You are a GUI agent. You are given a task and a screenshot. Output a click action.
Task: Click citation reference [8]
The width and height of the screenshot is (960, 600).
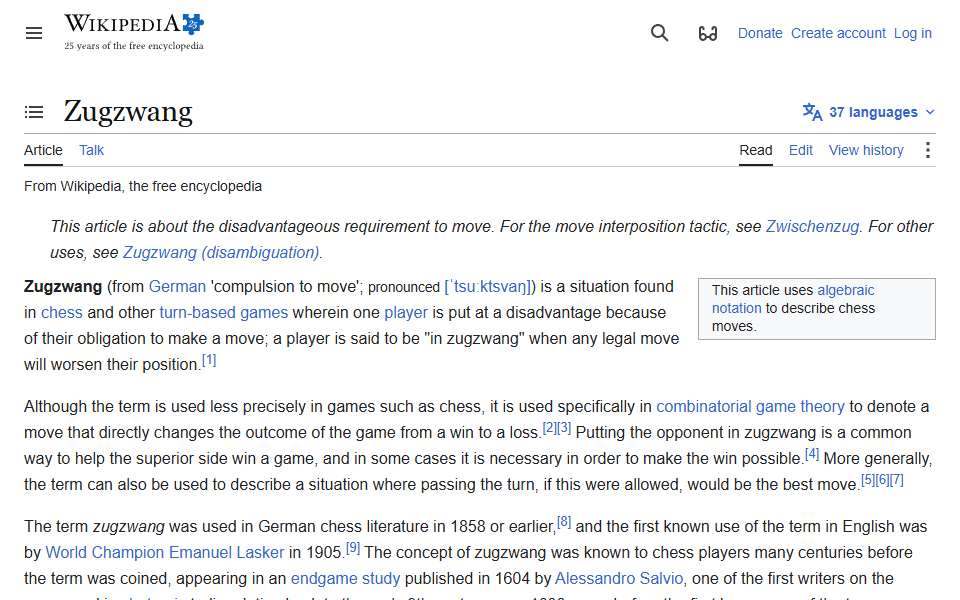coord(564,522)
